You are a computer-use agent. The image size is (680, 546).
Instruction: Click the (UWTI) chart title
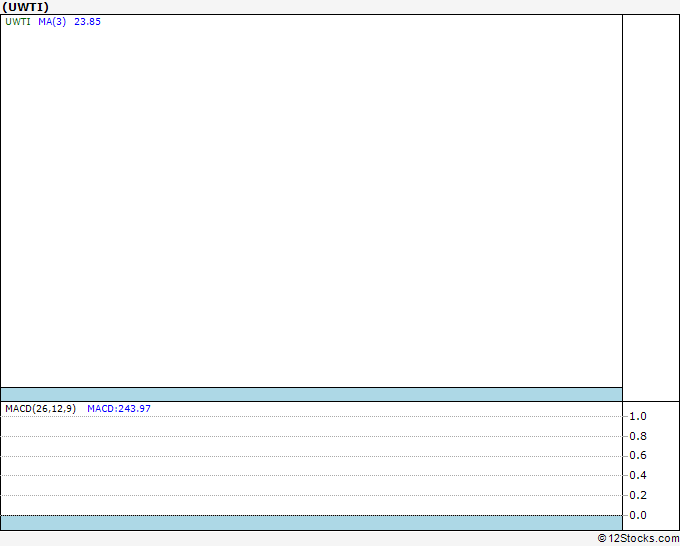[x=26, y=7]
